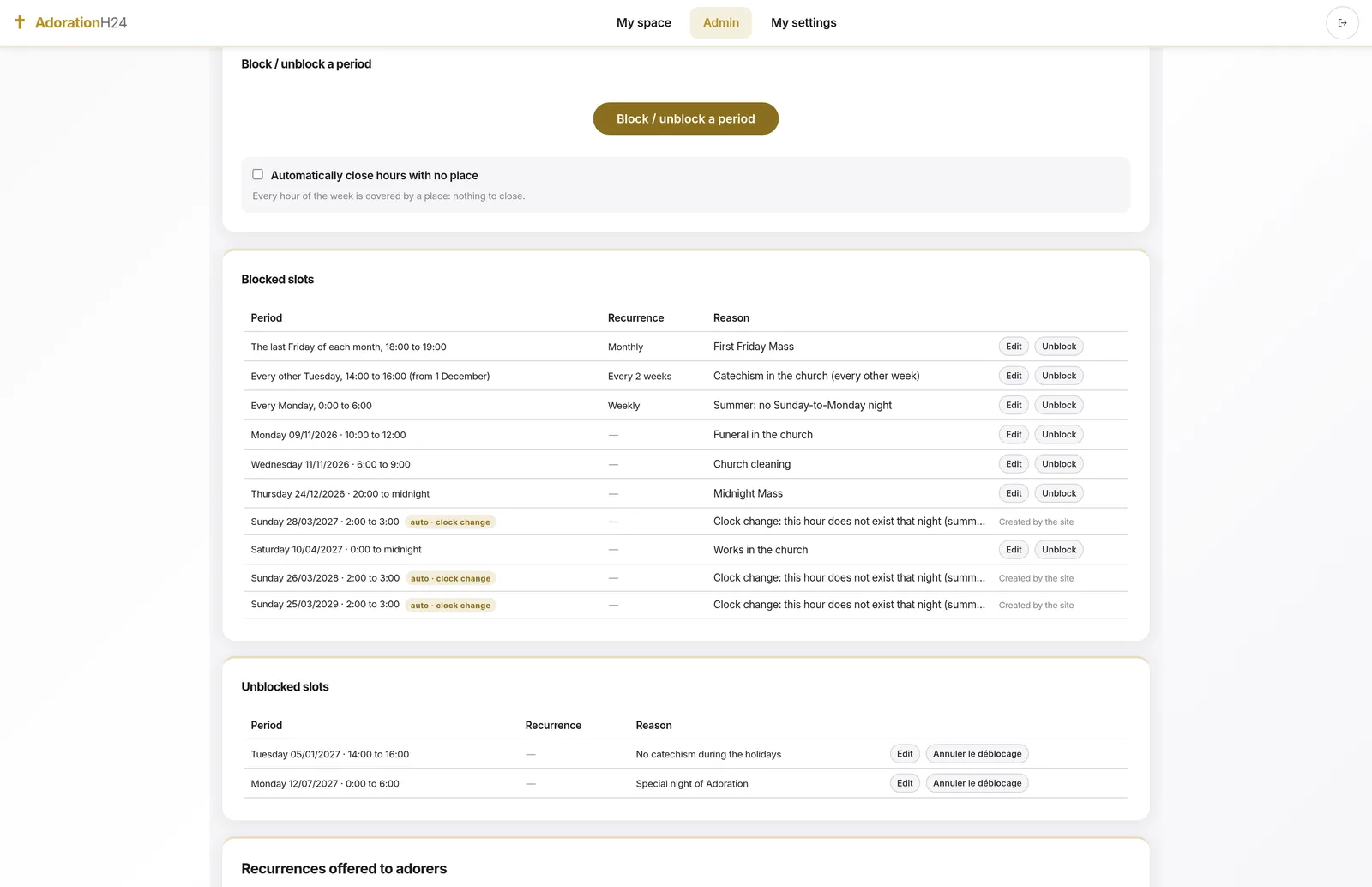Unblock the Works in the church slot

[1059, 550]
